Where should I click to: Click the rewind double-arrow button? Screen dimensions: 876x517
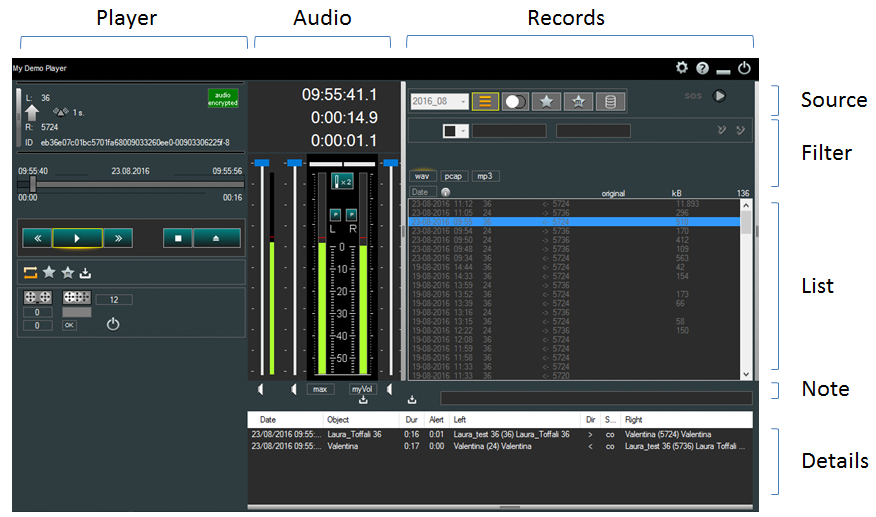tap(37, 239)
